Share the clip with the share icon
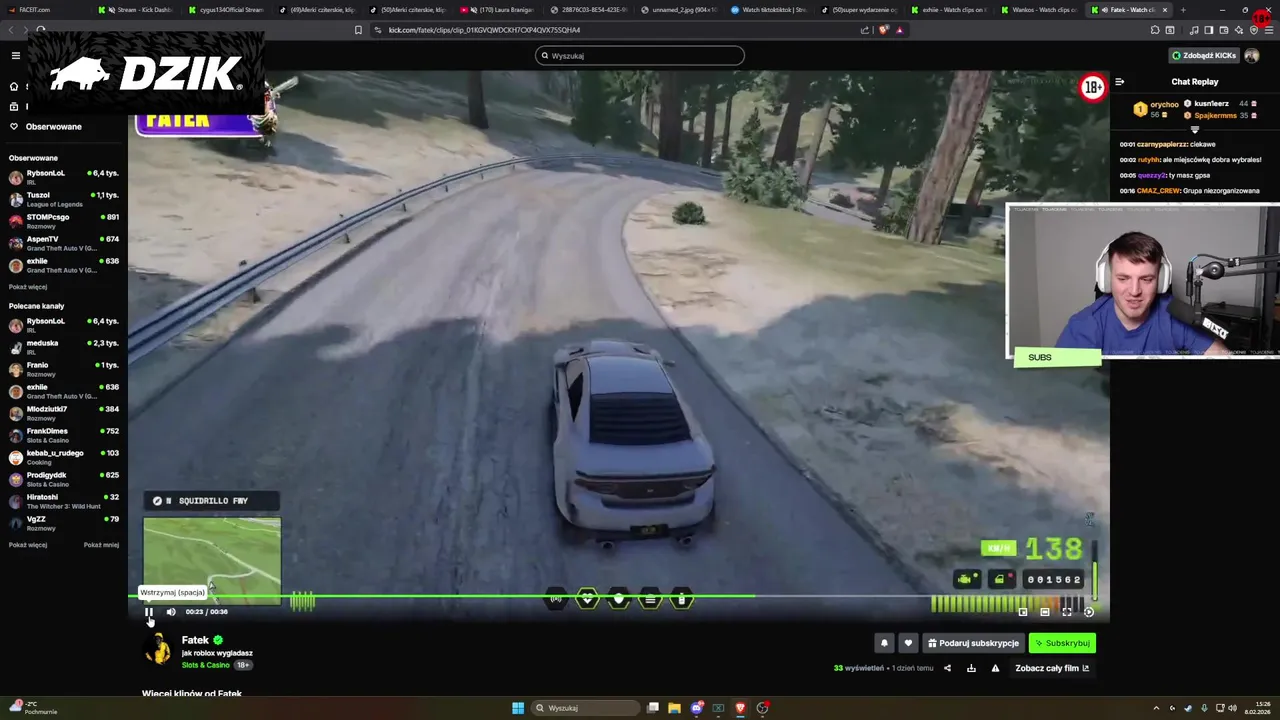The height and width of the screenshot is (720, 1280). [x=947, y=668]
